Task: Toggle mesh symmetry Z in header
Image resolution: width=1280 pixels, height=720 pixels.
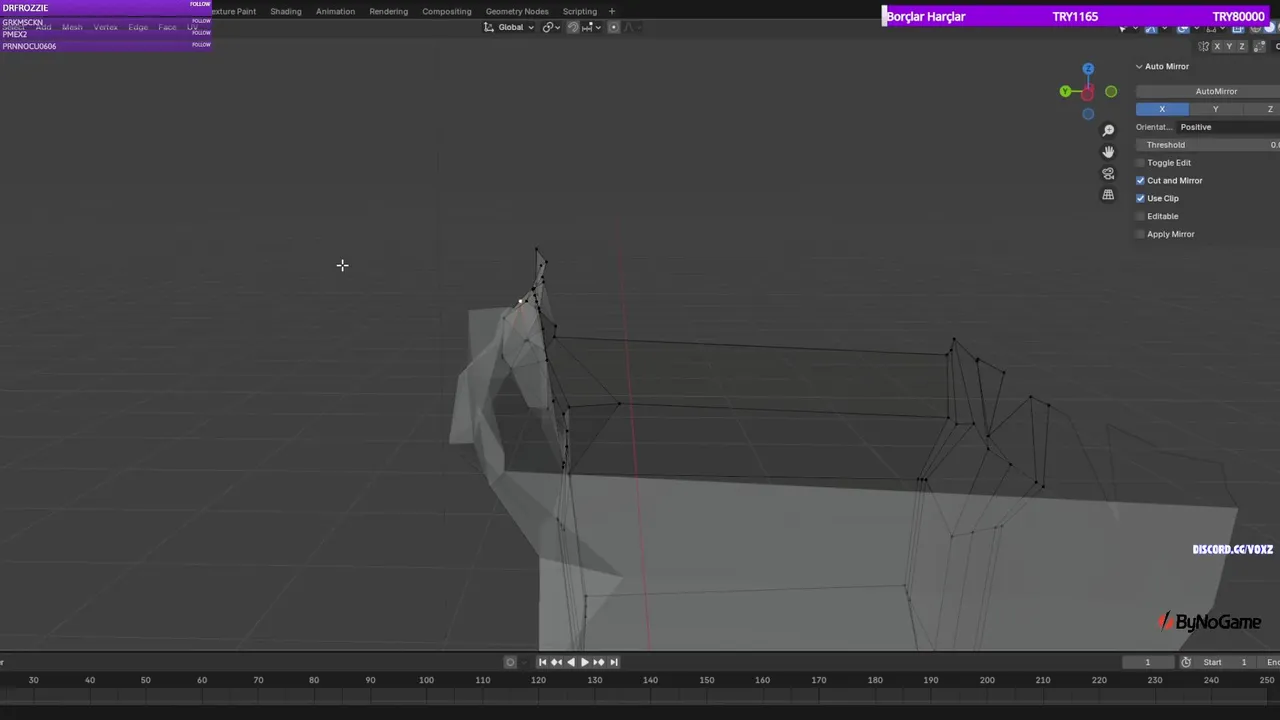Action: (1243, 47)
